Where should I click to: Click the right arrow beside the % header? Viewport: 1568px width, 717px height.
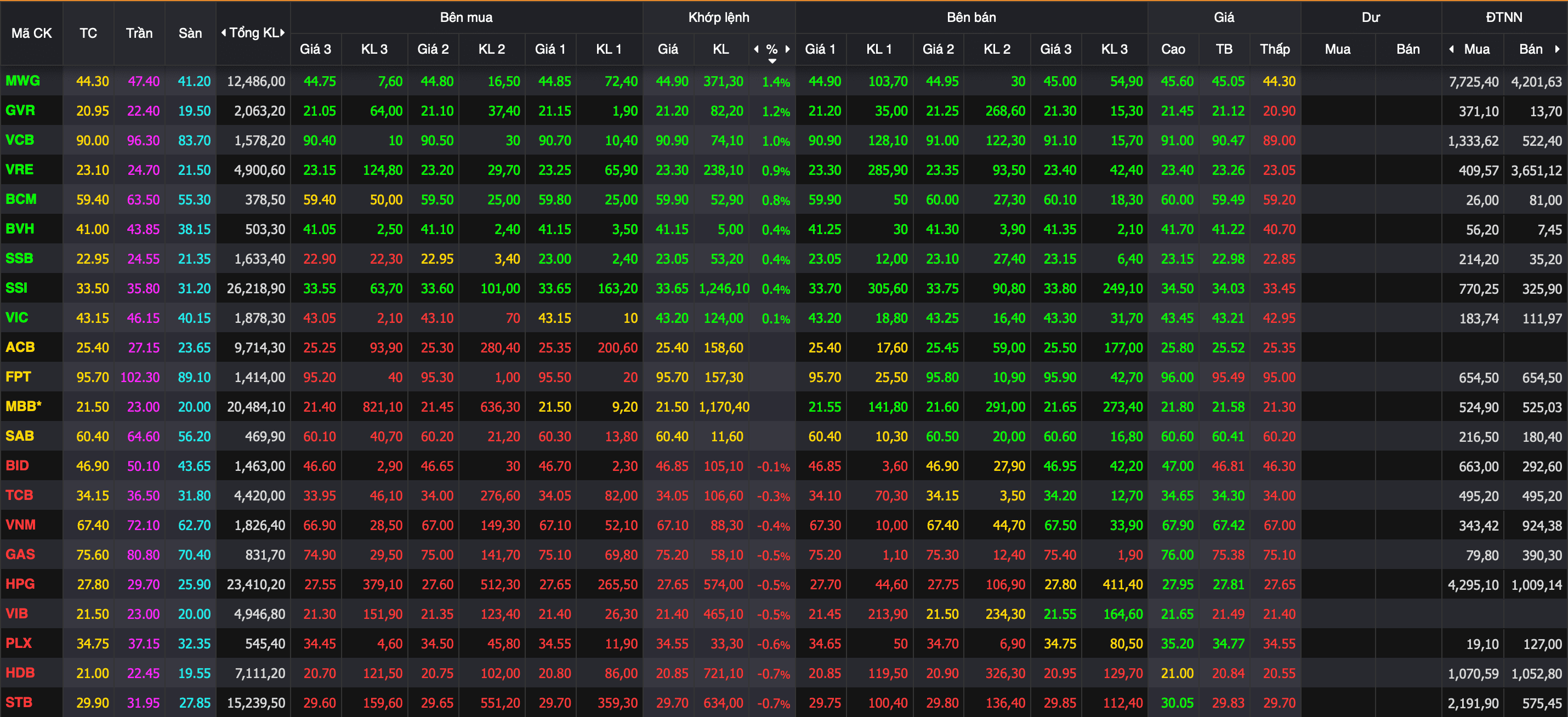pos(788,49)
